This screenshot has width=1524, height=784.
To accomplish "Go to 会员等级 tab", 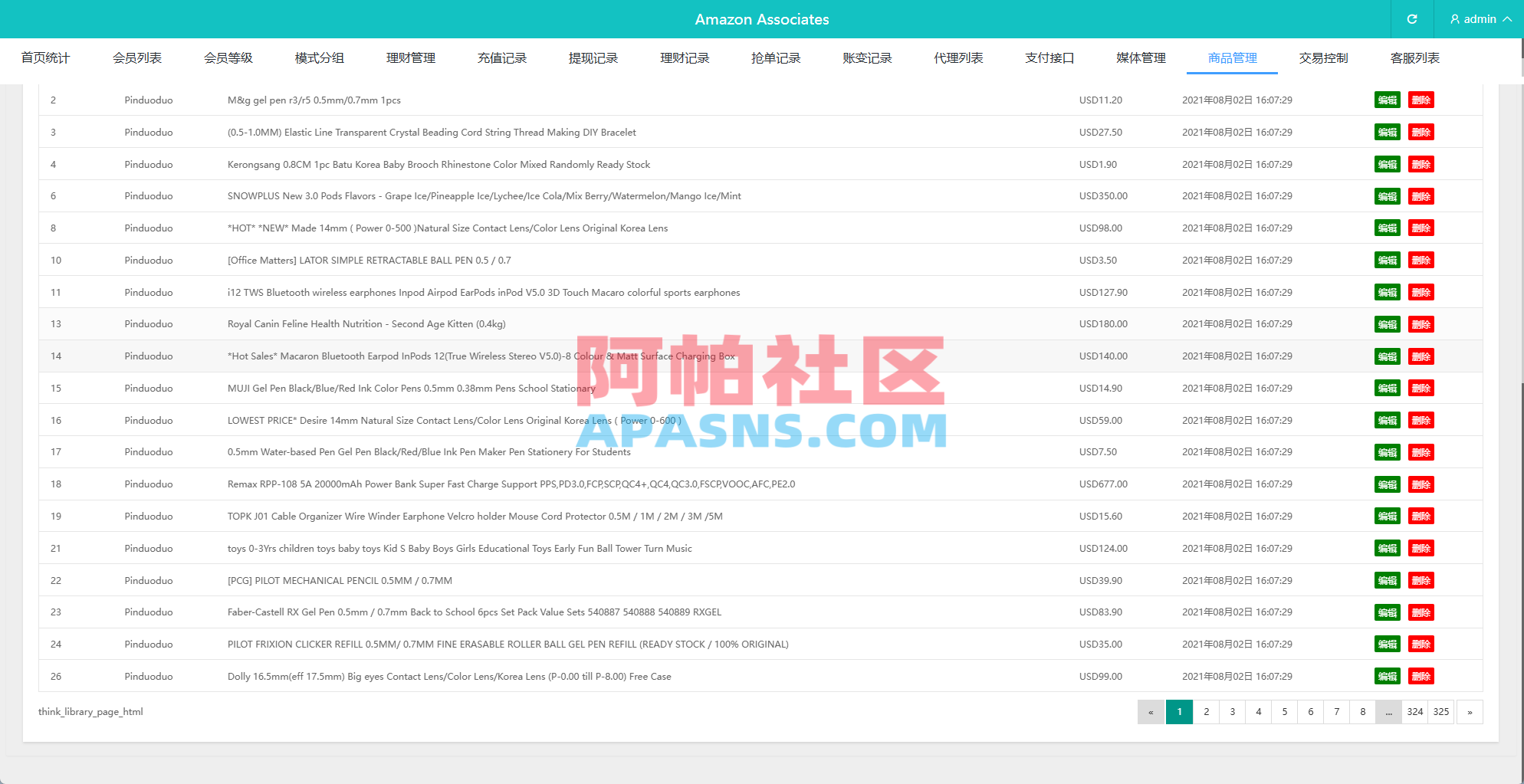I will (228, 58).
